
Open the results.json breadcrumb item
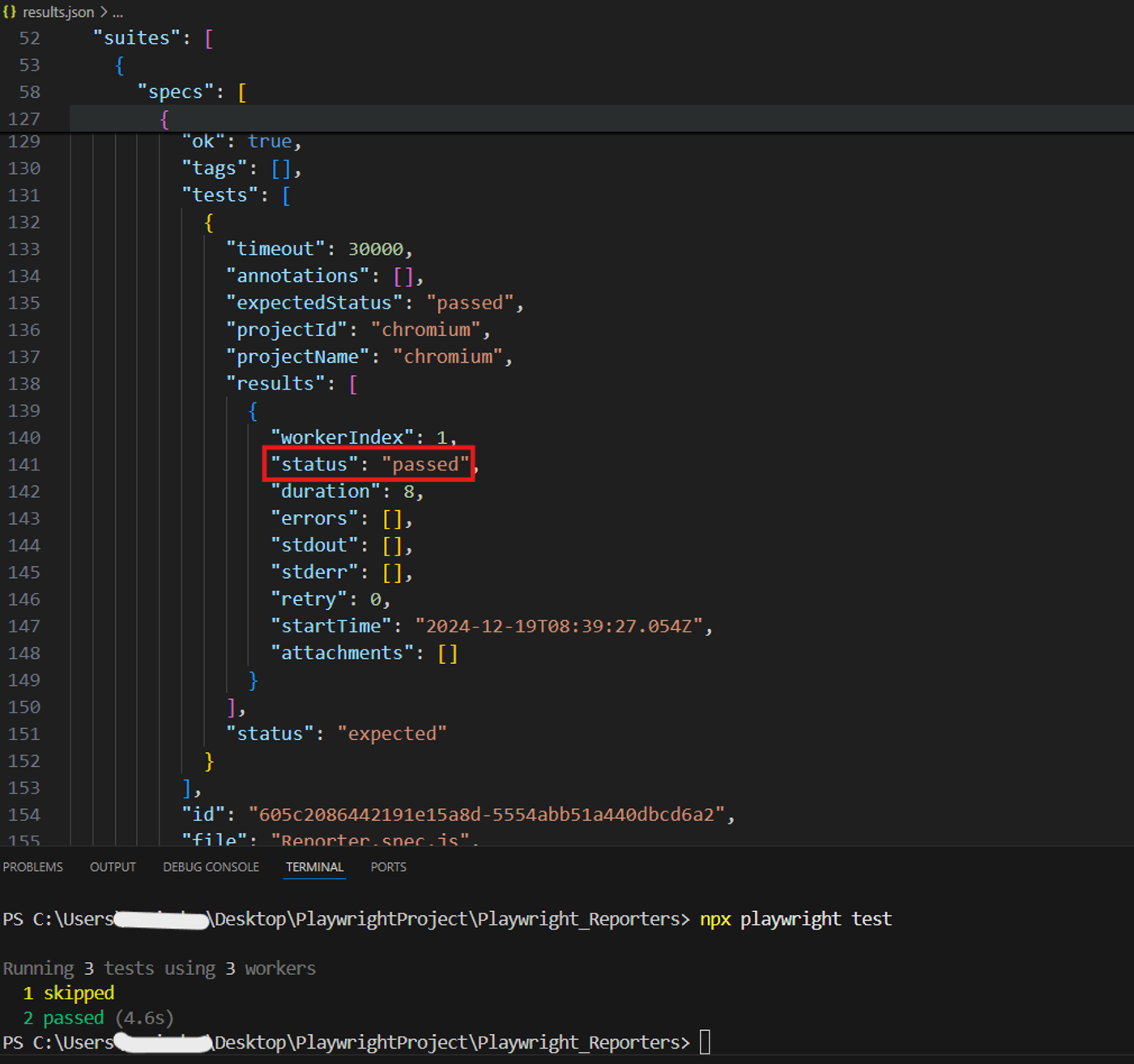pos(58,12)
